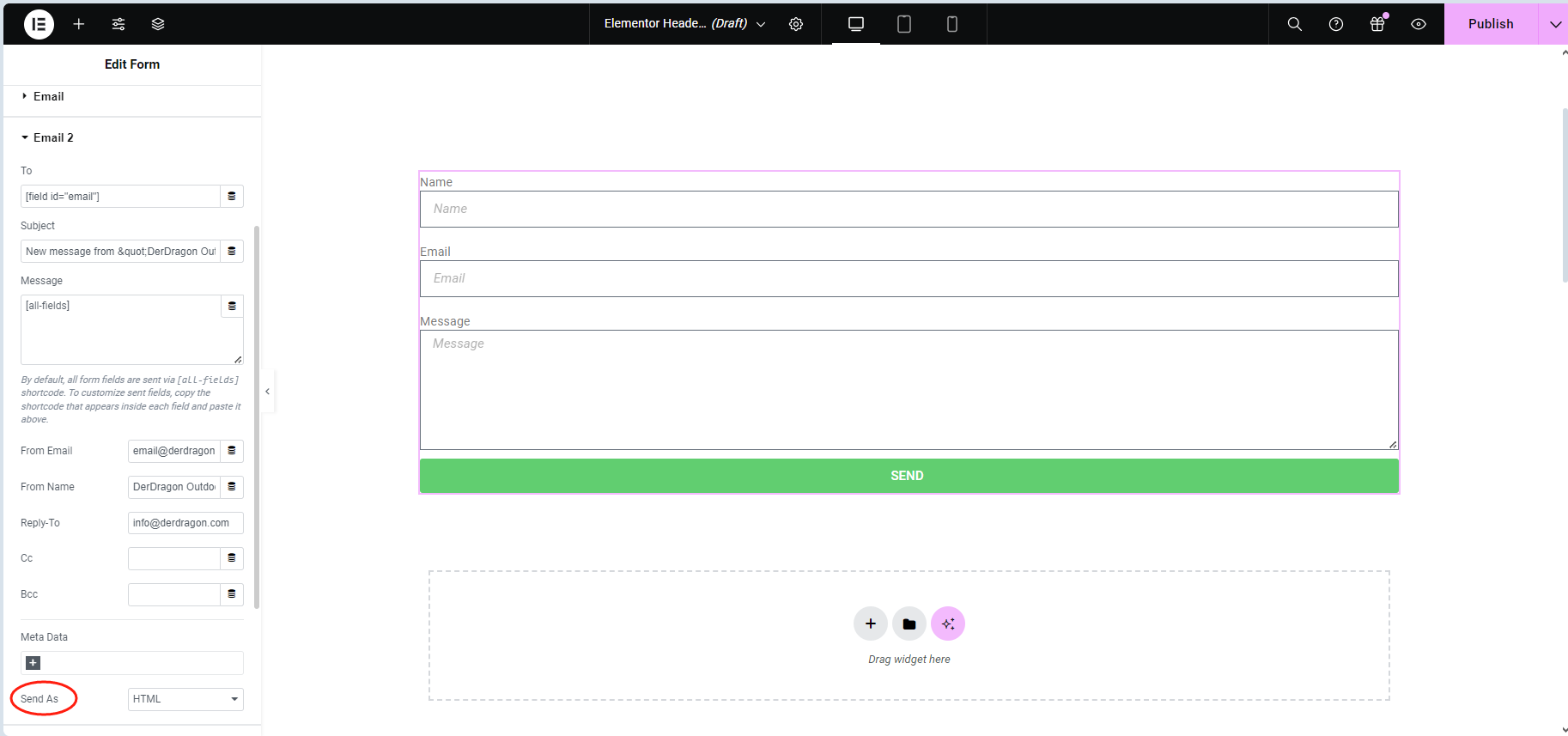Viewport: 1568px width, 736px height.
Task: Open the Structure layers icon
Action: coord(158,24)
